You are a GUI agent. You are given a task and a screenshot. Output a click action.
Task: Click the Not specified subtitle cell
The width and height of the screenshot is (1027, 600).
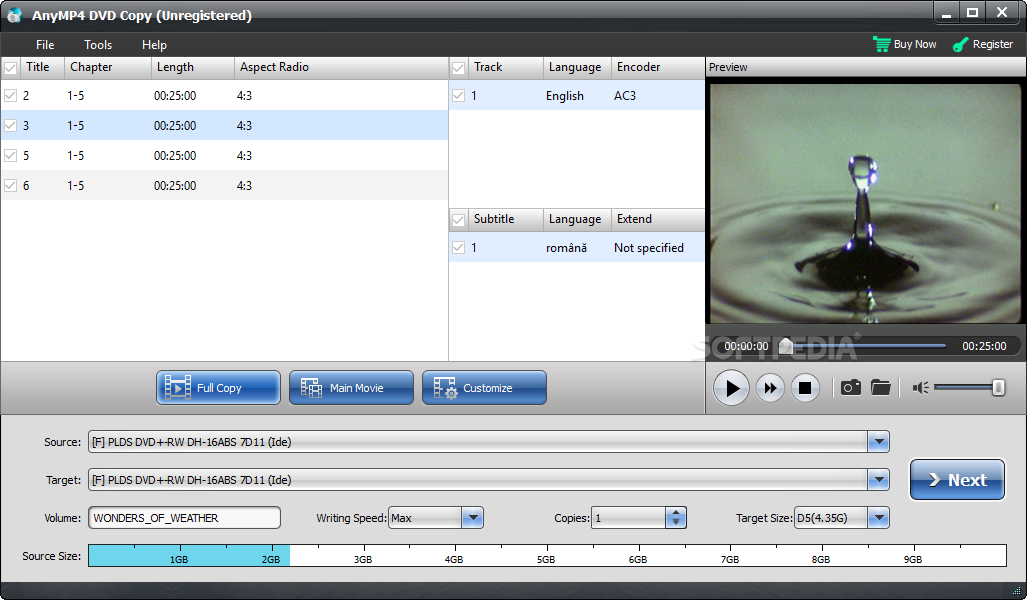(648, 248)
